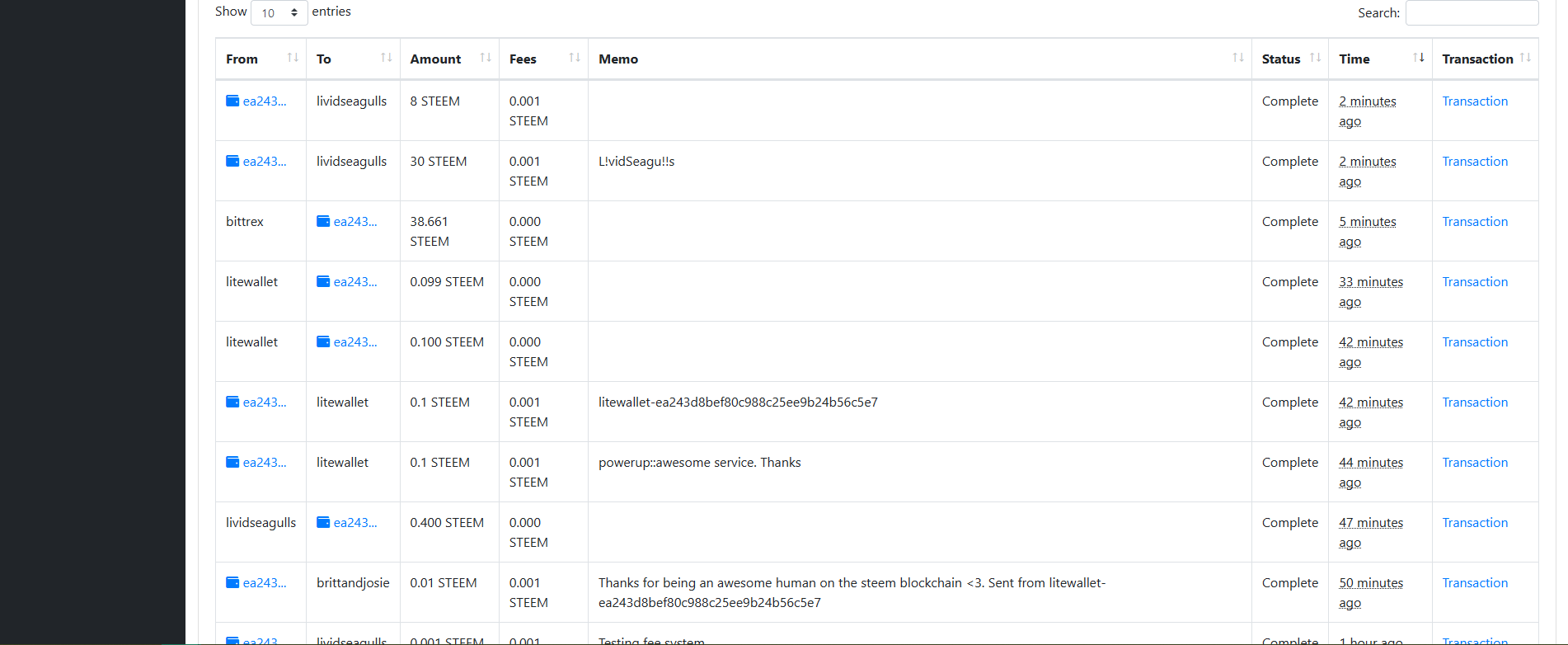The height and width of the screenshot is (645, 1568).
Task: Click wallet icon in brittandjosie row
Action: point(232,583)
